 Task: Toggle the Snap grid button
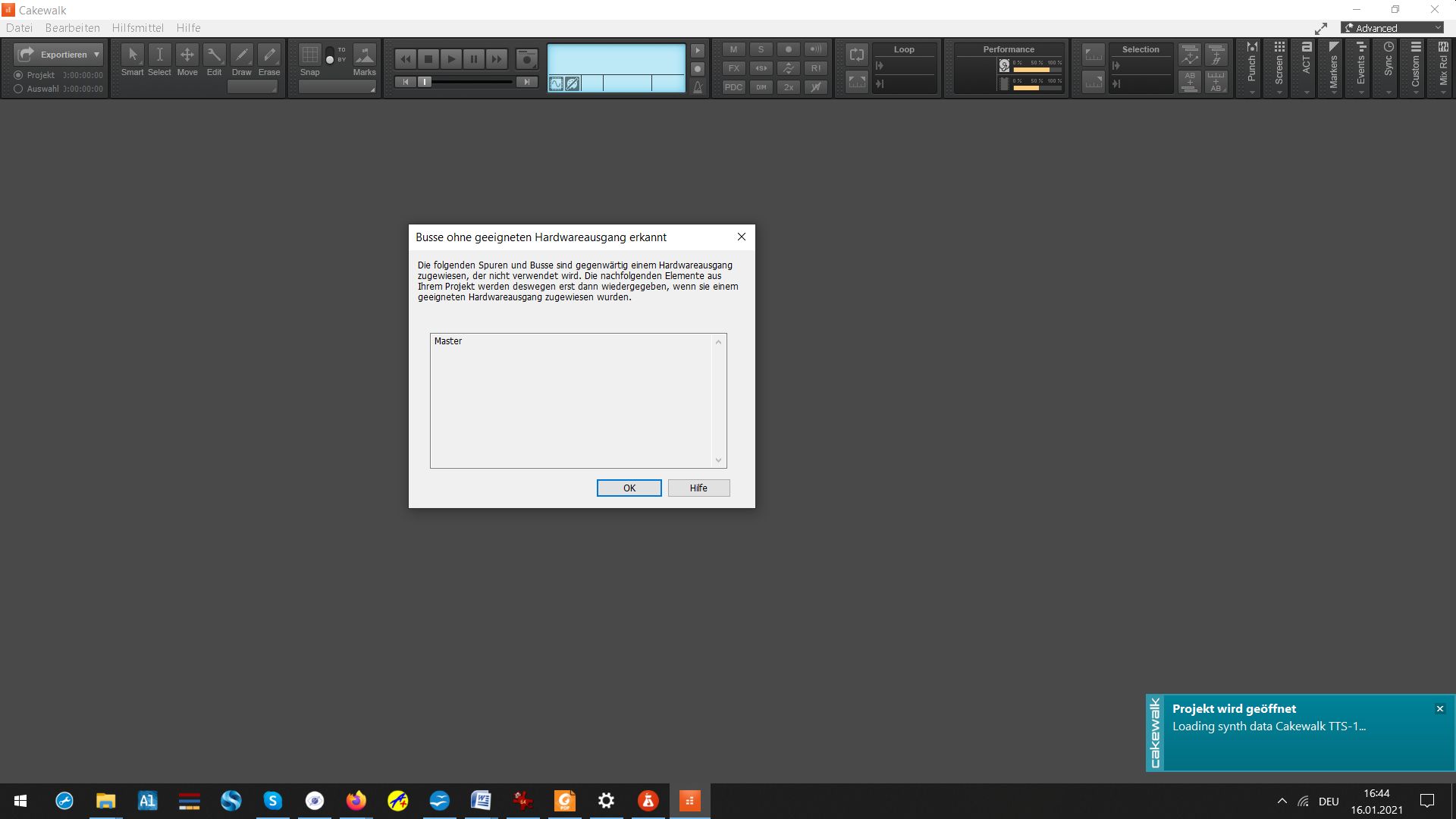[309, 55]
